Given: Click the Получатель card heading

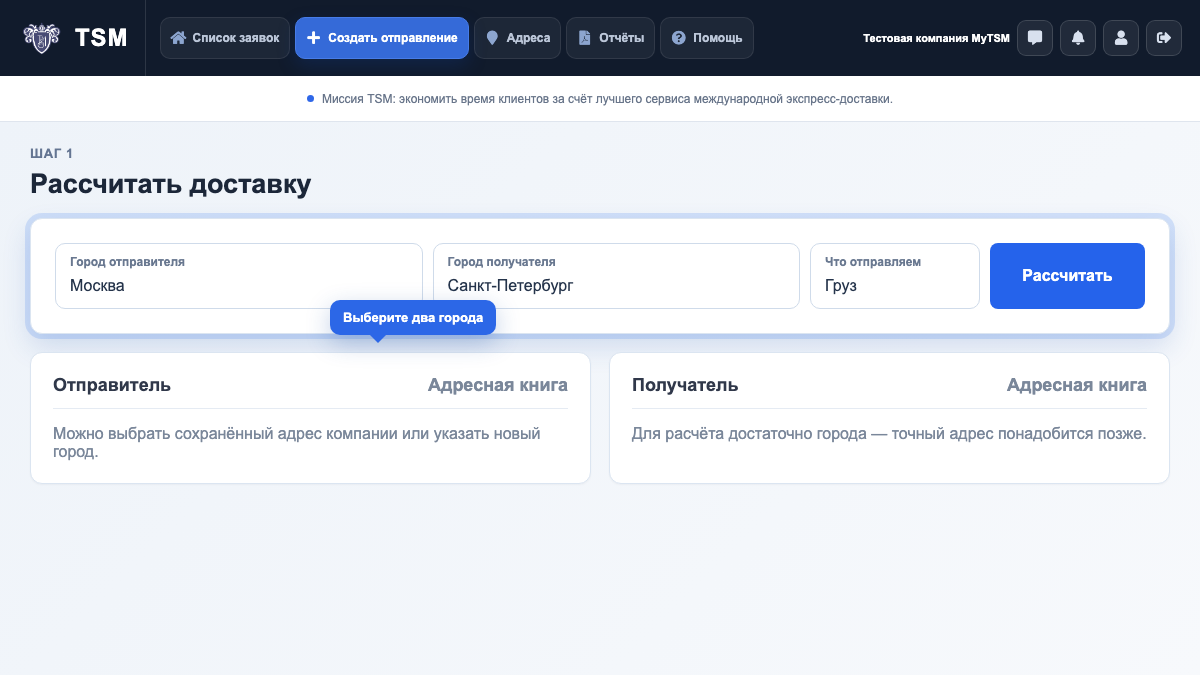Looking at the screenshot, I should (685, 385).
